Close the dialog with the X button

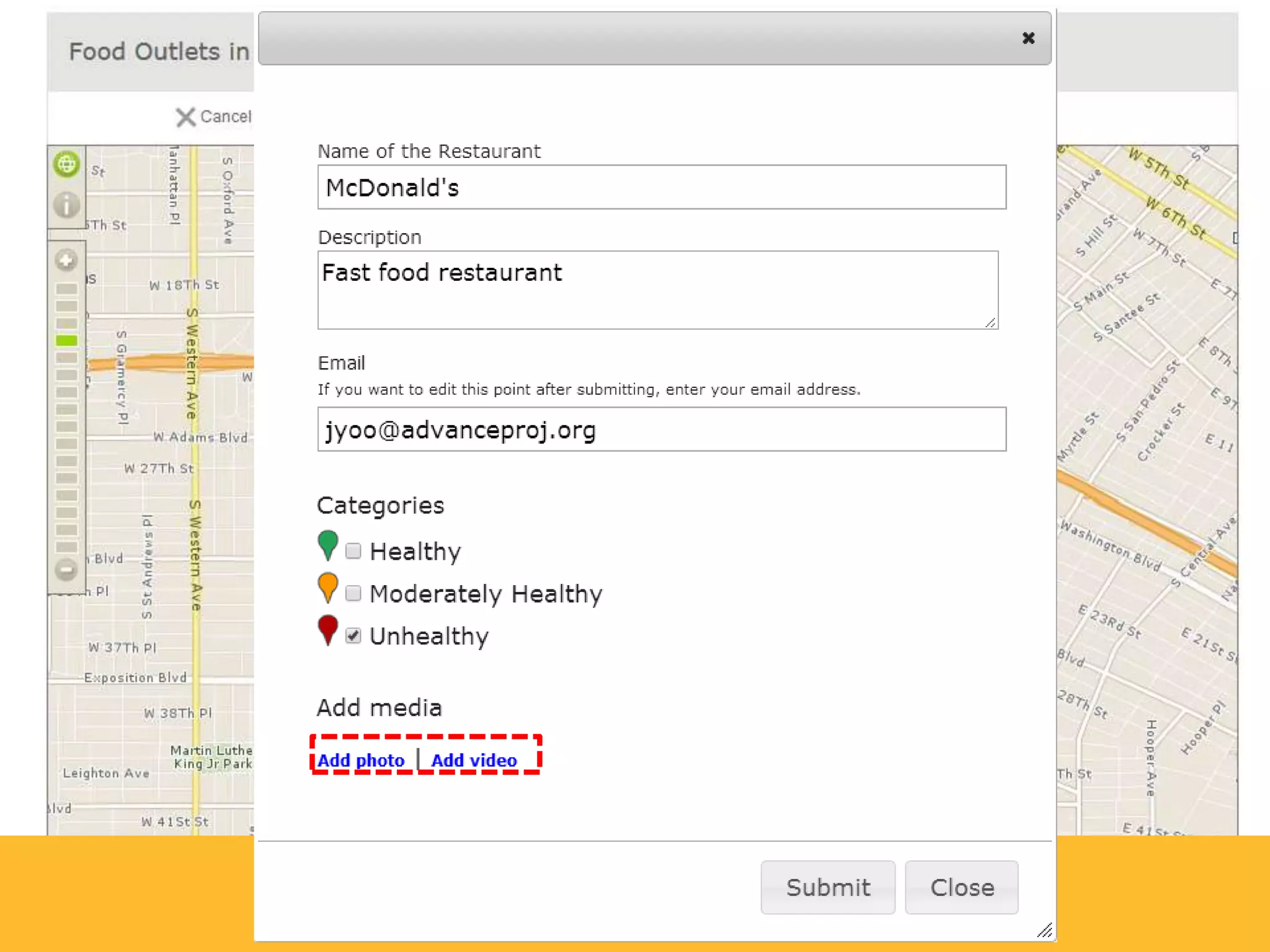(x=1028, y=38)
